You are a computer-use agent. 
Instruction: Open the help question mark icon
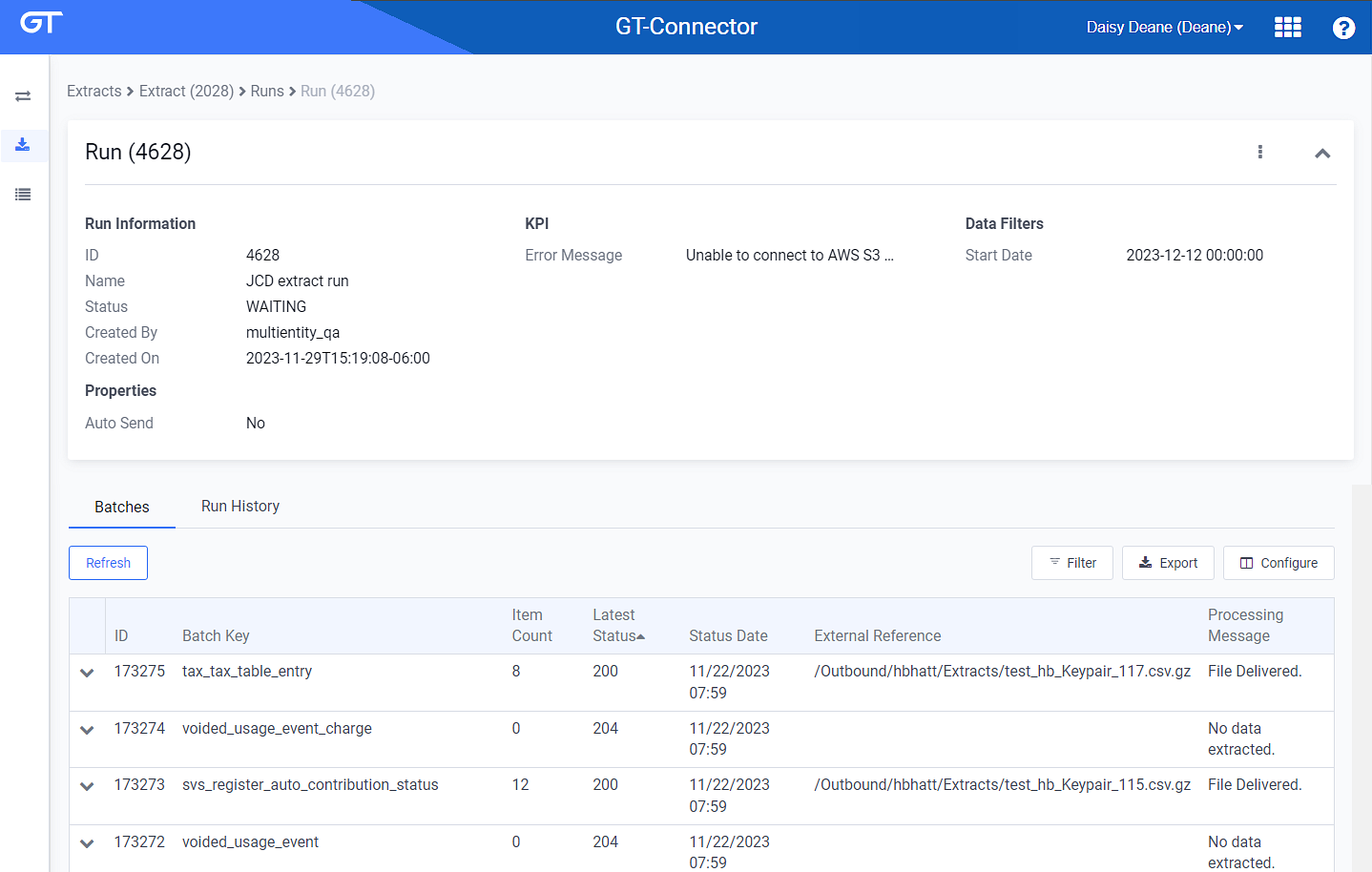[x=1343, y=28]
